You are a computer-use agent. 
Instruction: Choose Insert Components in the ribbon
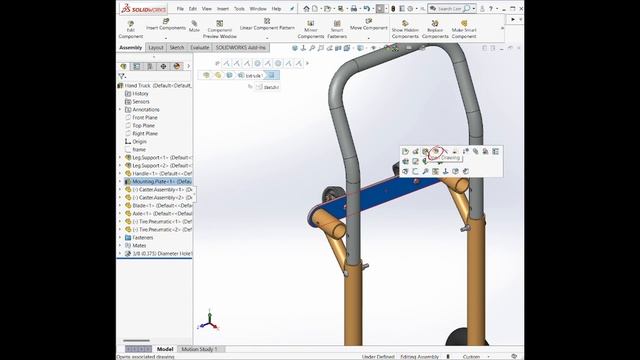(x=166, y=24)
